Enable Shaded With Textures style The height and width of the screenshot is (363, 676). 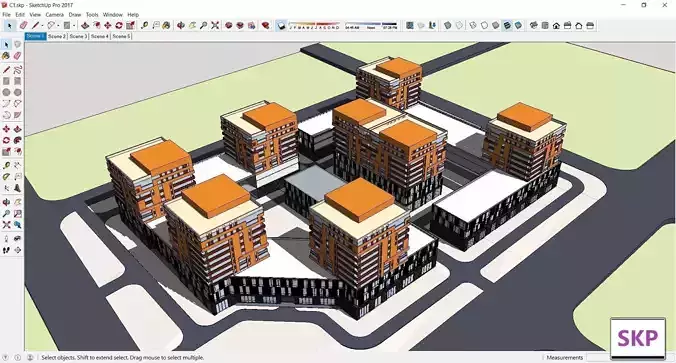[x=507, y=26]
